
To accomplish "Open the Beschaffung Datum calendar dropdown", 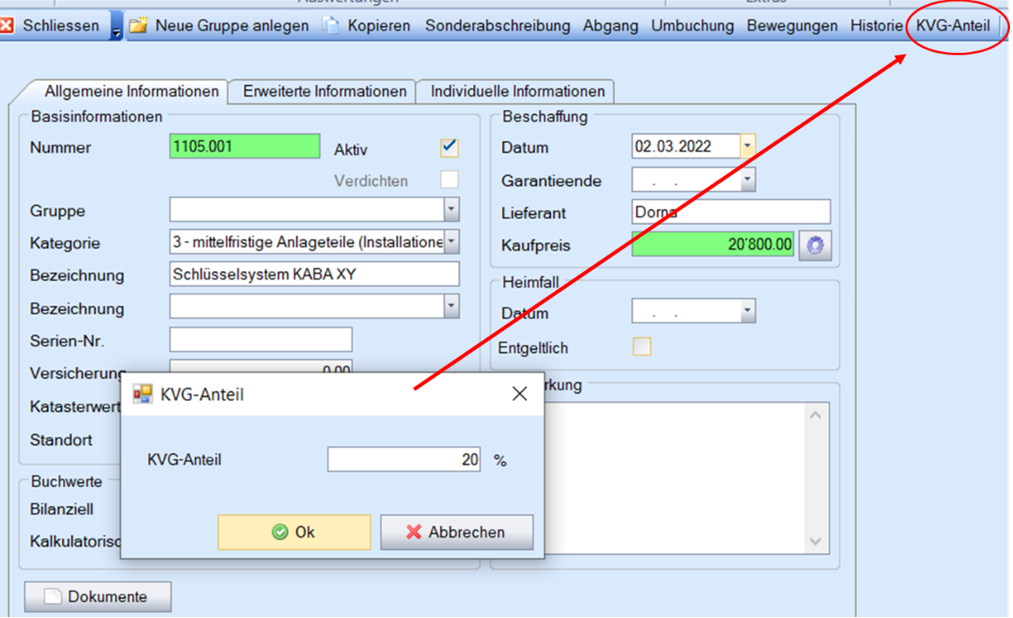I will [x=747, y=146].
